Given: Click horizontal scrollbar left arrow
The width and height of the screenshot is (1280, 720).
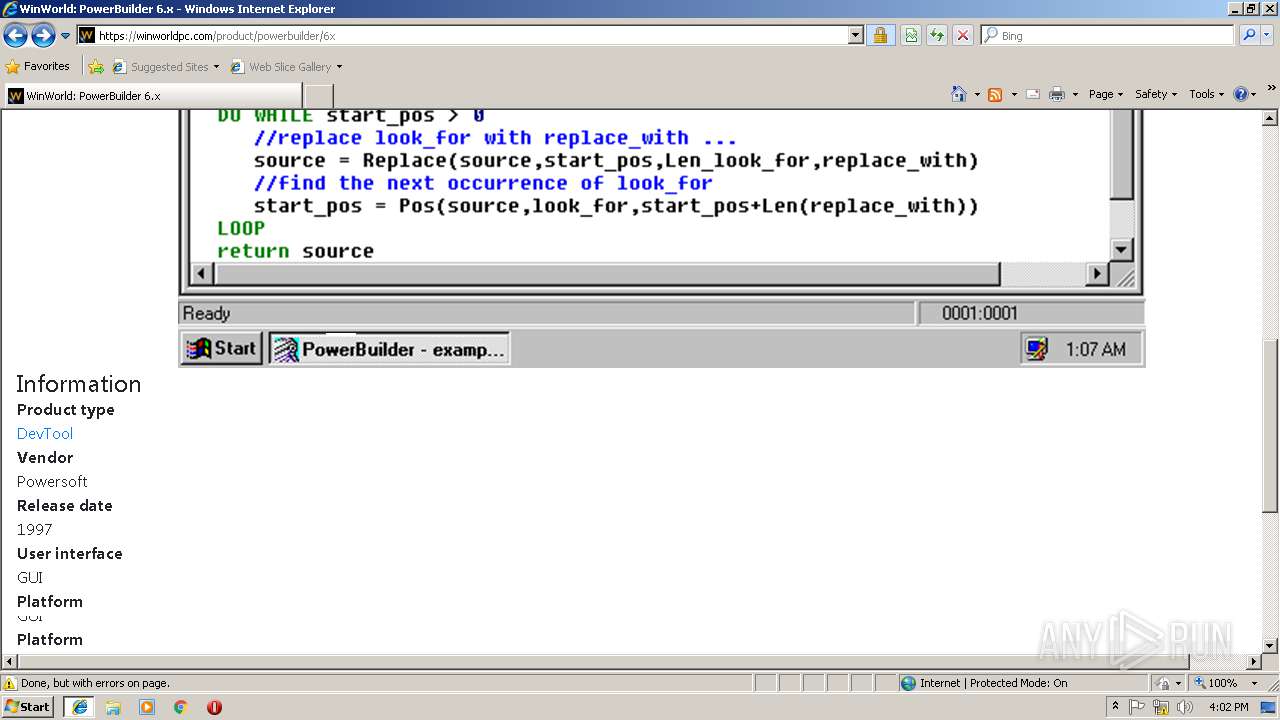Looking at the screenshot, I should (10, 661).
